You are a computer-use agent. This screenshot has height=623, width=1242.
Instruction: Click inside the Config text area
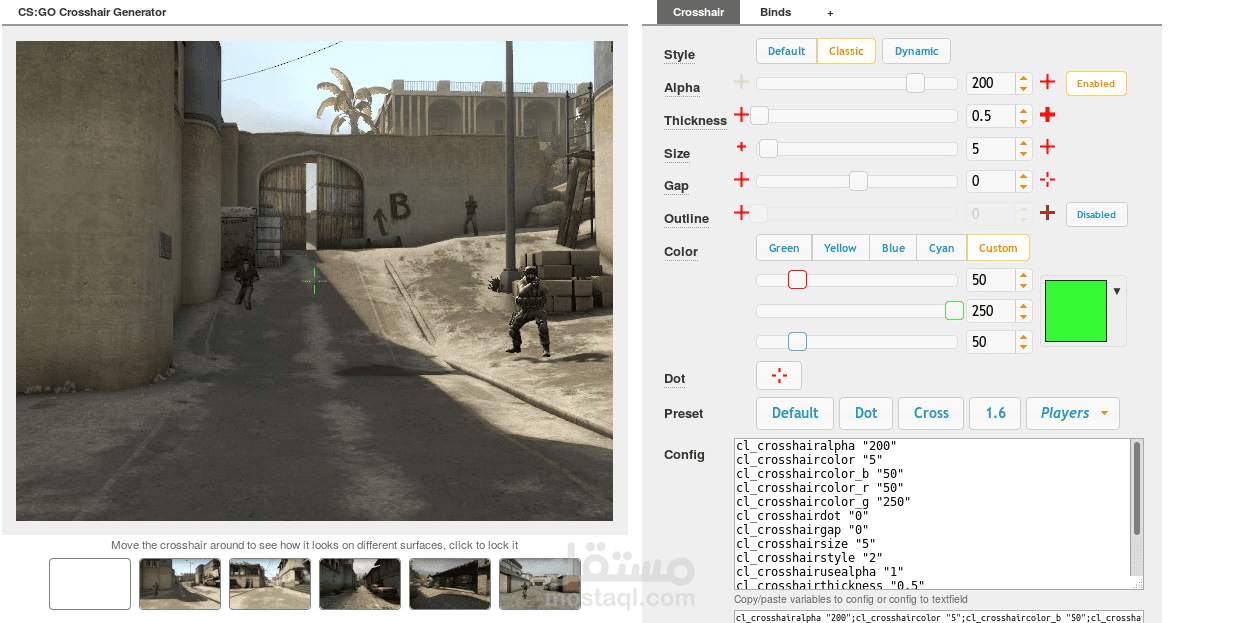[x=931, y=514]
